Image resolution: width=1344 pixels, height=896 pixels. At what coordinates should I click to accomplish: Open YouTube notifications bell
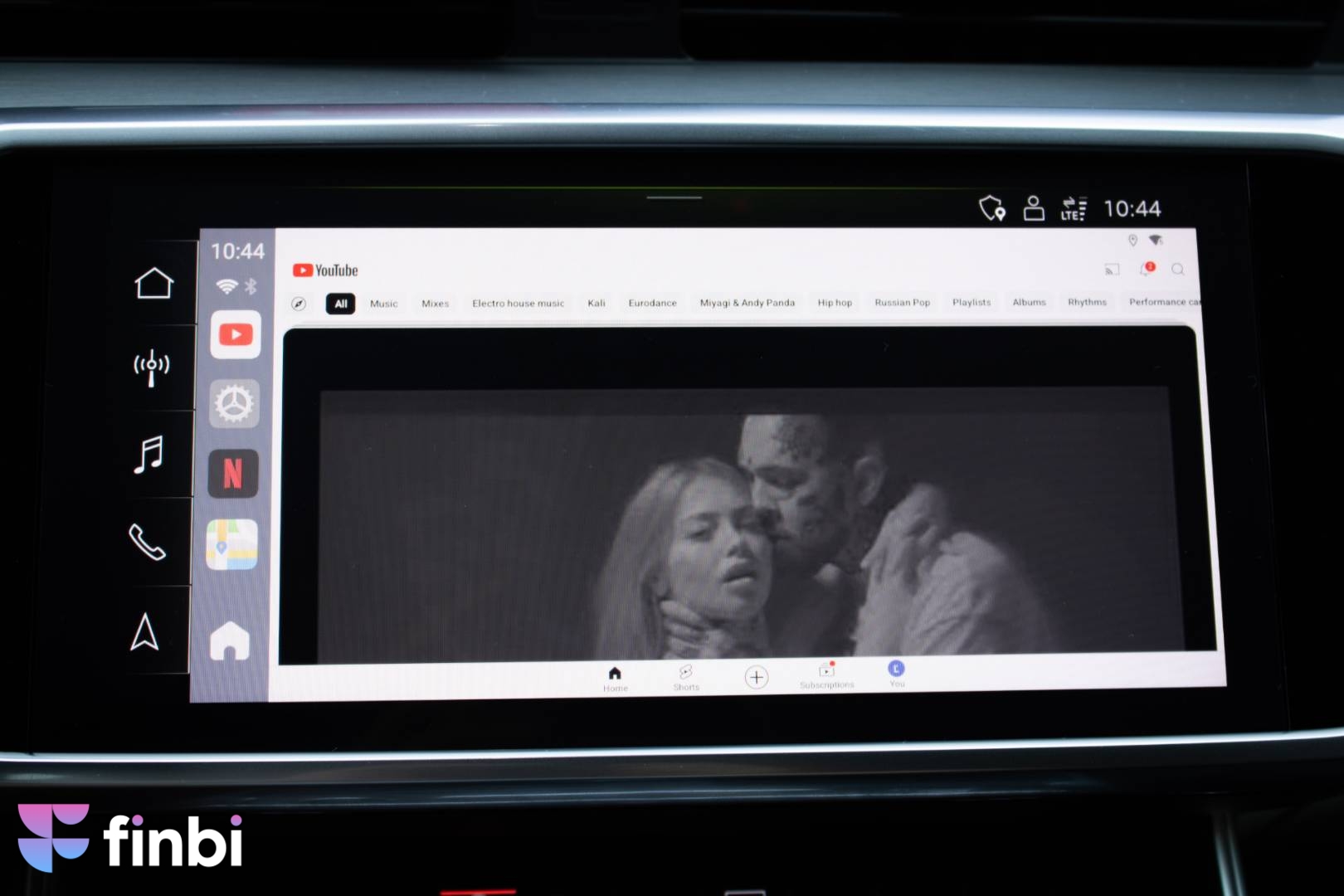1147,269
